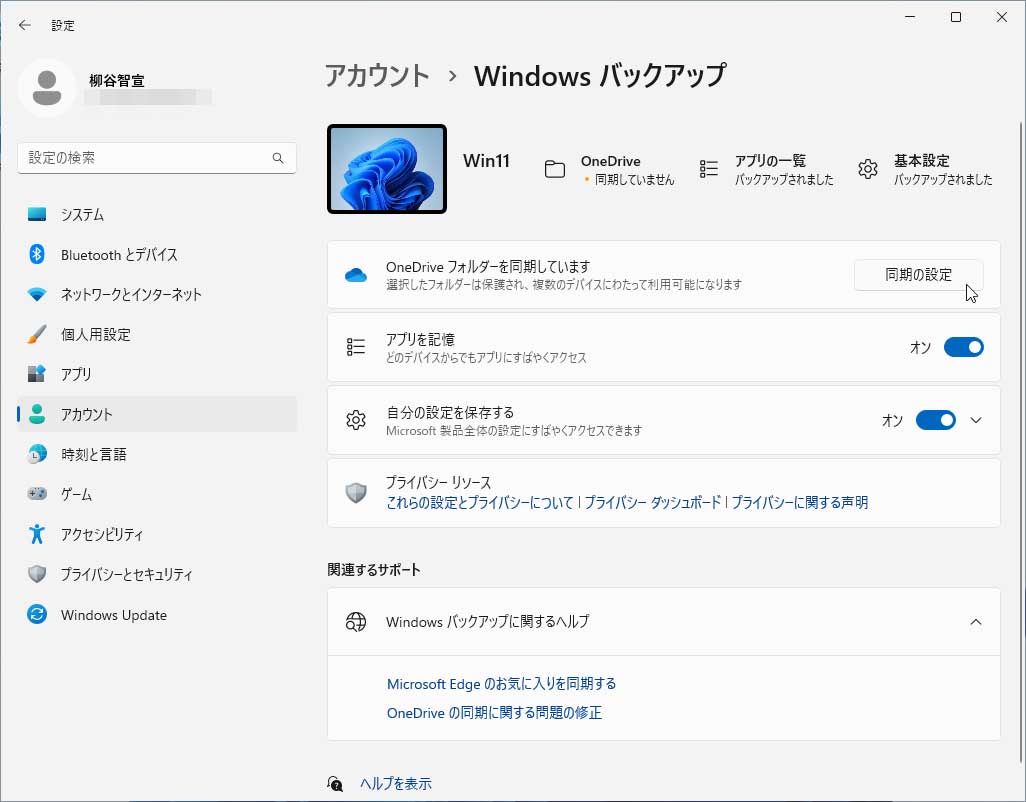Open the 時刻と言語 category
The height and width of the screenshot is (802, 1026).
[x=157, y=454]
